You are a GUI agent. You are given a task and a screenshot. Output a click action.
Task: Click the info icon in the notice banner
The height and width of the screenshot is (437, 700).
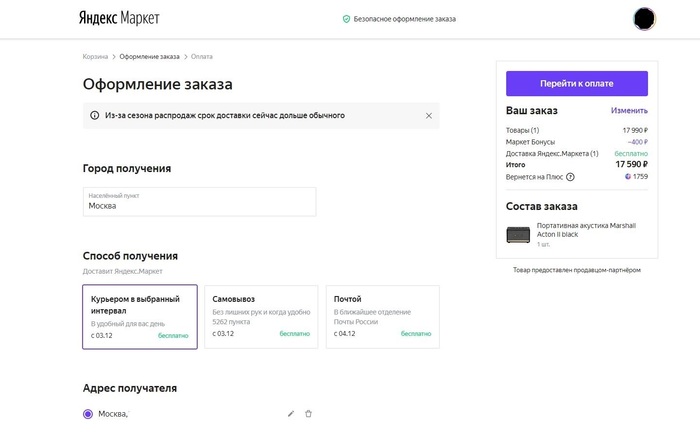[x=95, y=116]
